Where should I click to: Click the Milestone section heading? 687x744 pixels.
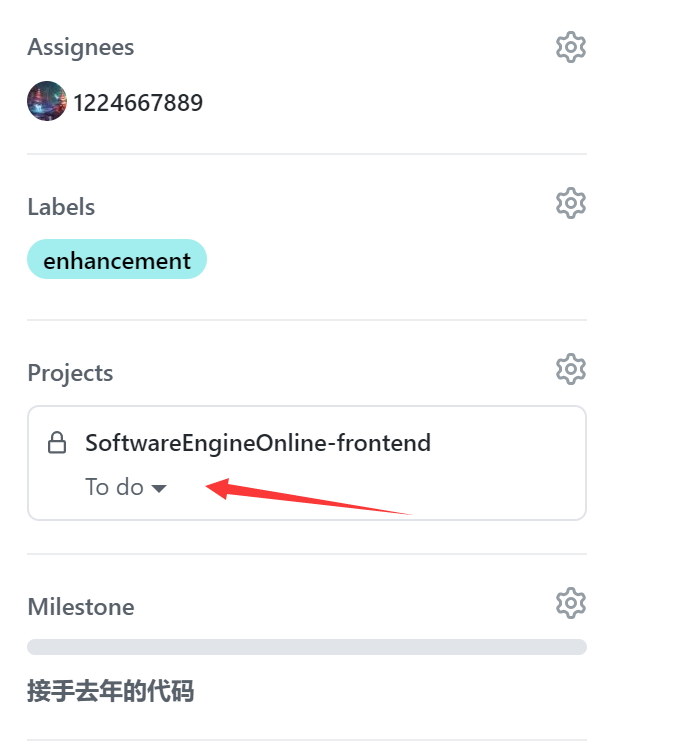81,607
